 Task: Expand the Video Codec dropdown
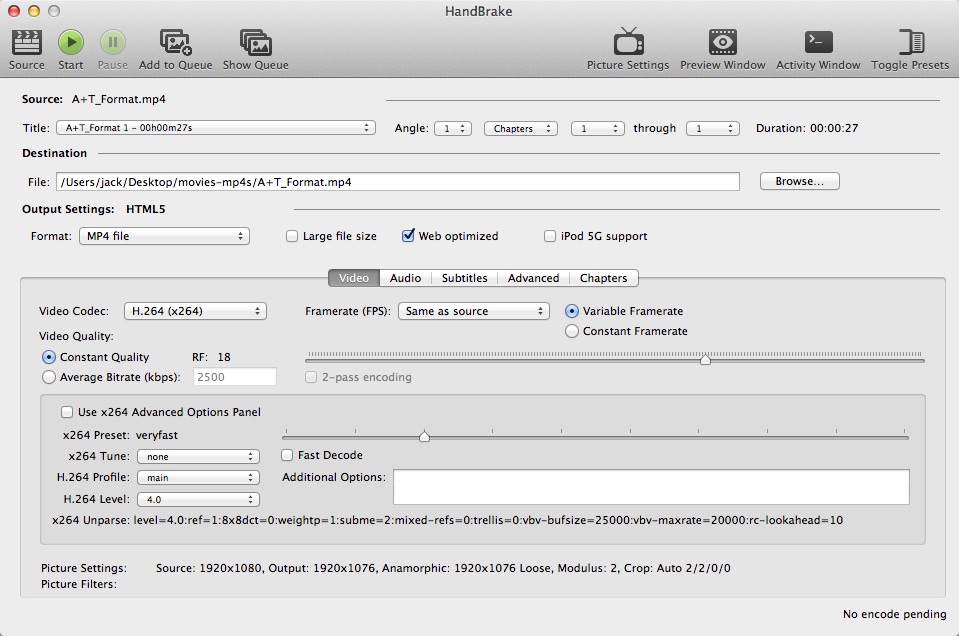pos(195,311)
